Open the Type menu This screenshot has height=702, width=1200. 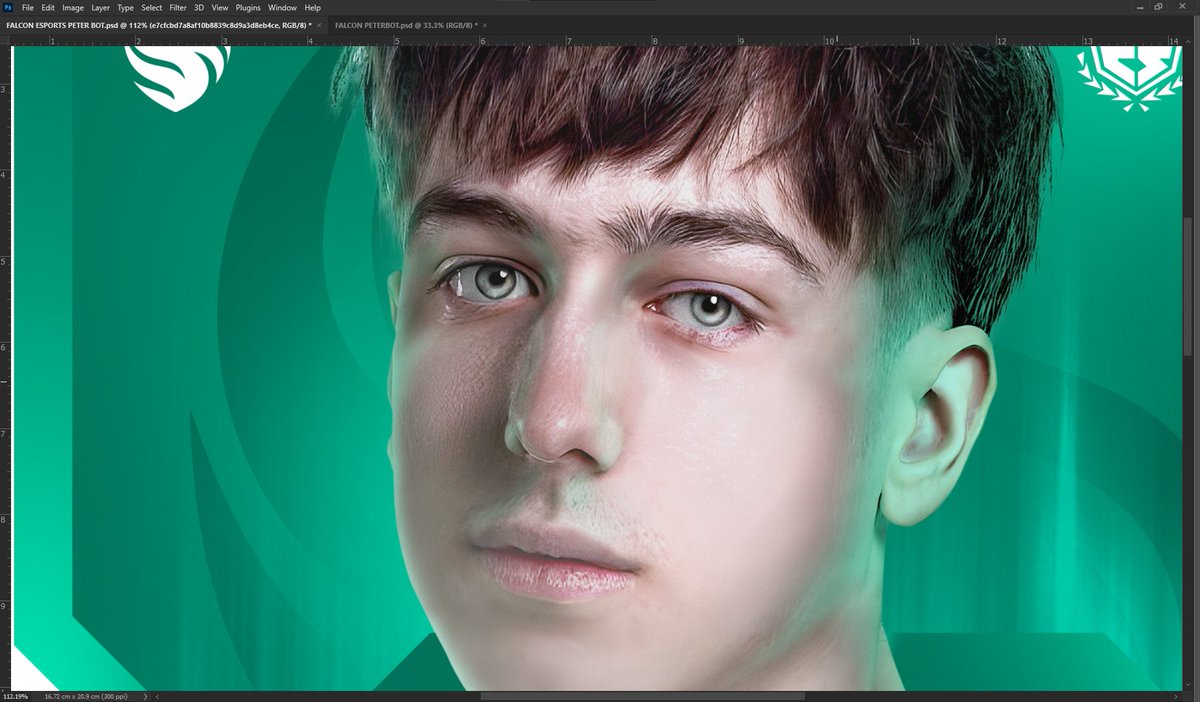point(124,7)
